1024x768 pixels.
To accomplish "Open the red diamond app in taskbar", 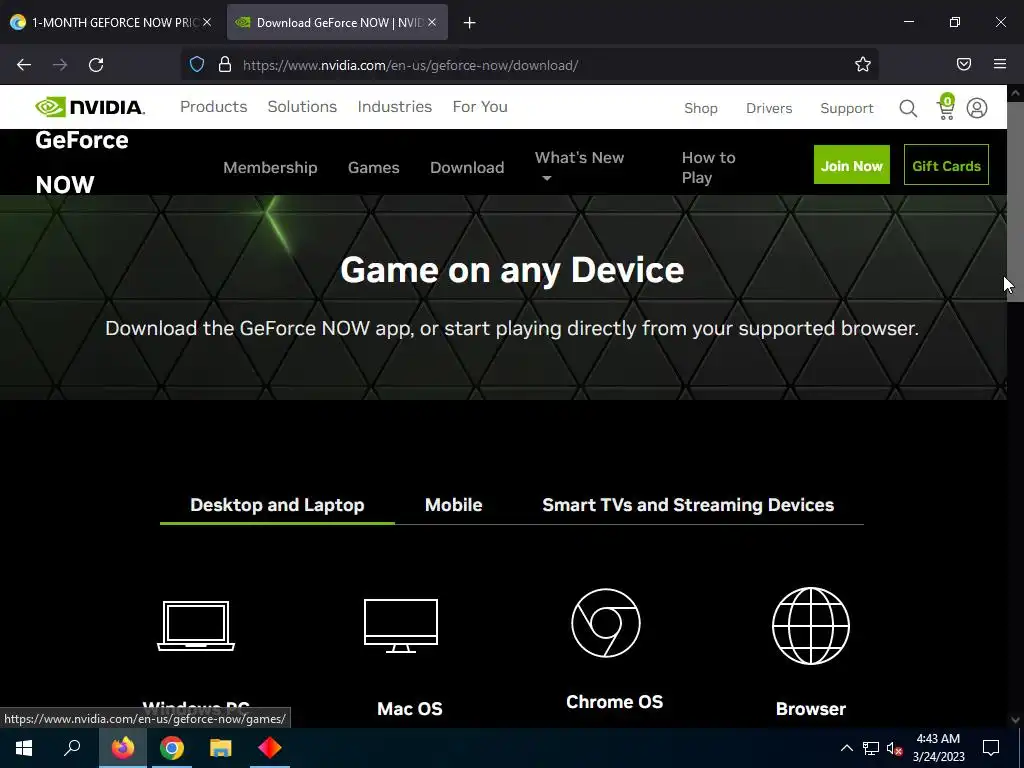I will [270, 748].
